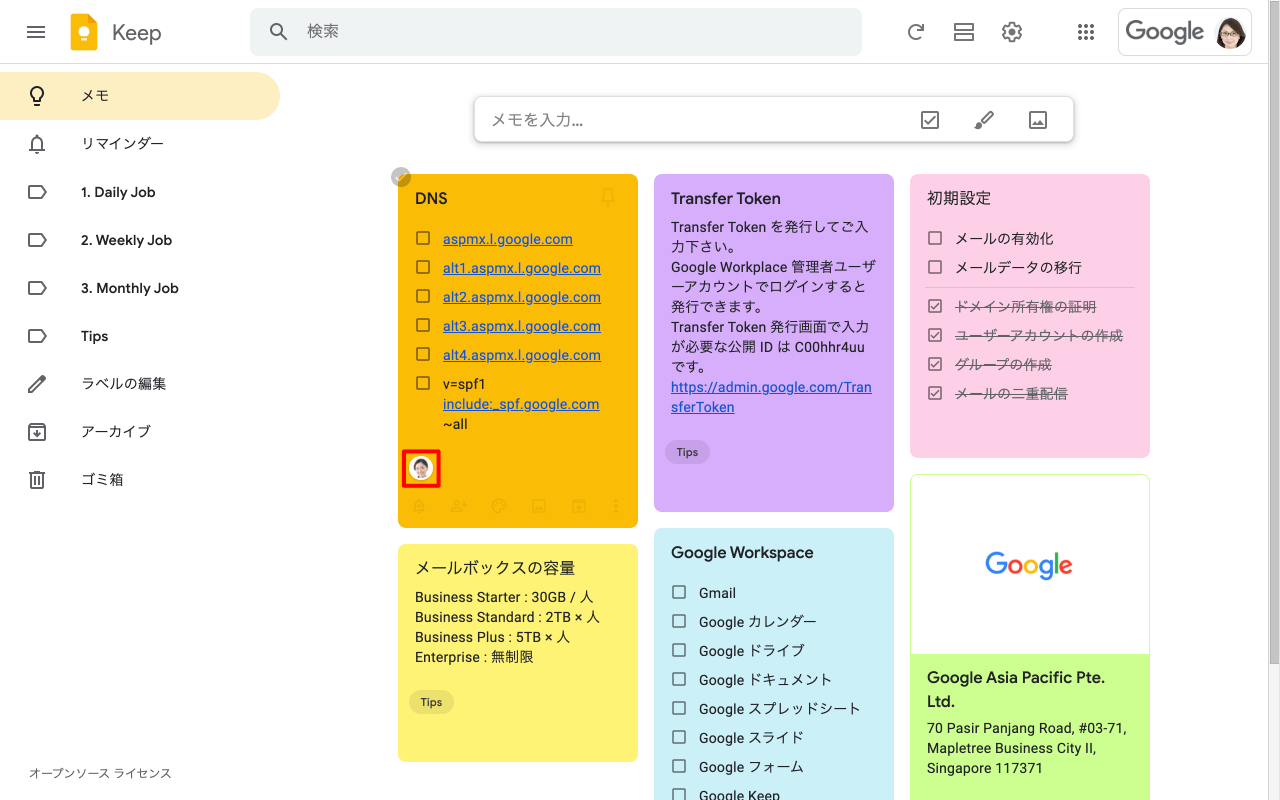Screen dimensions: 1280x800
Task: Create a new checklist note icon
Action: point(930,120)
